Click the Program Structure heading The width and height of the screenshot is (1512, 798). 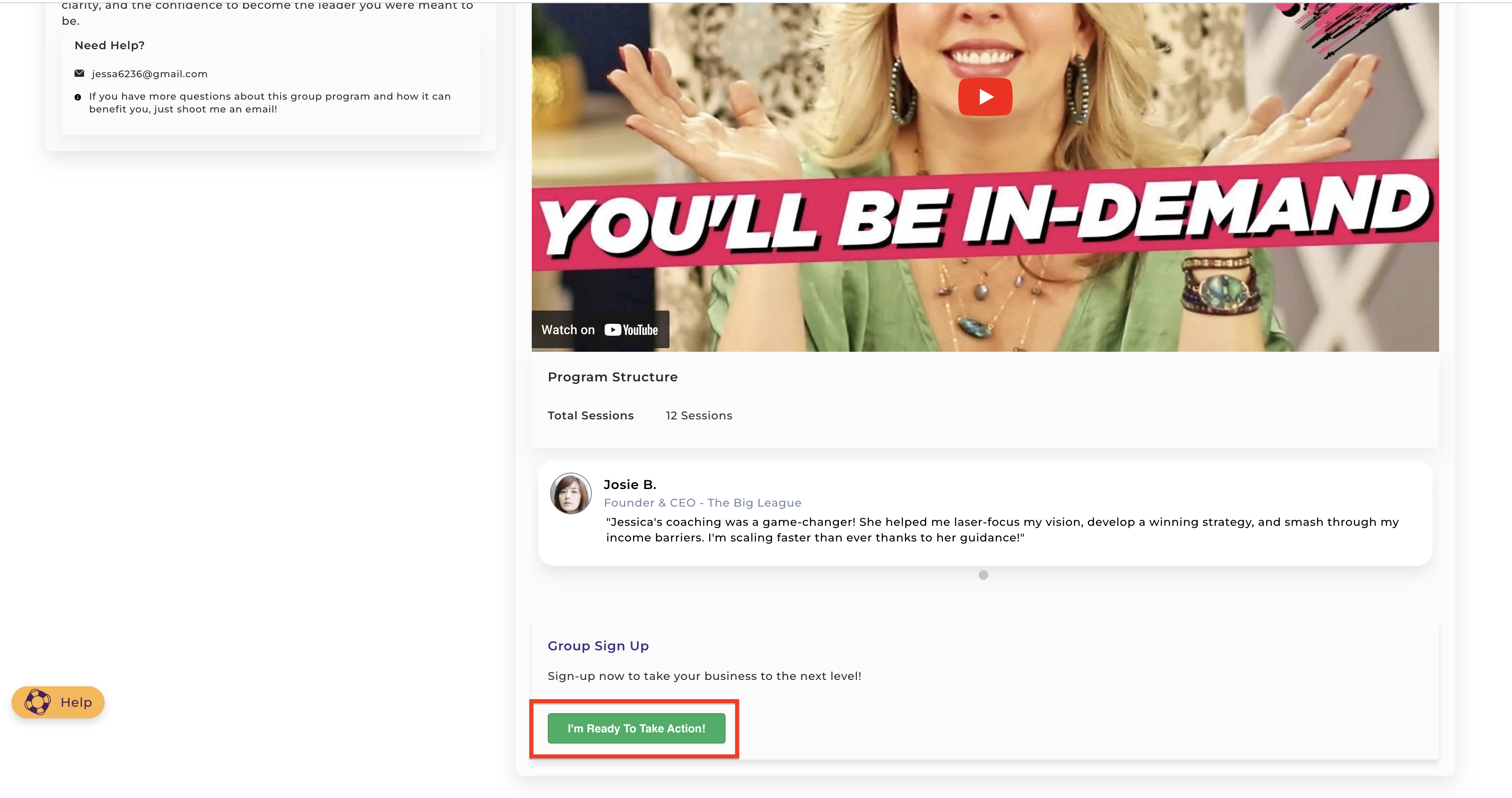click(612, 377)
